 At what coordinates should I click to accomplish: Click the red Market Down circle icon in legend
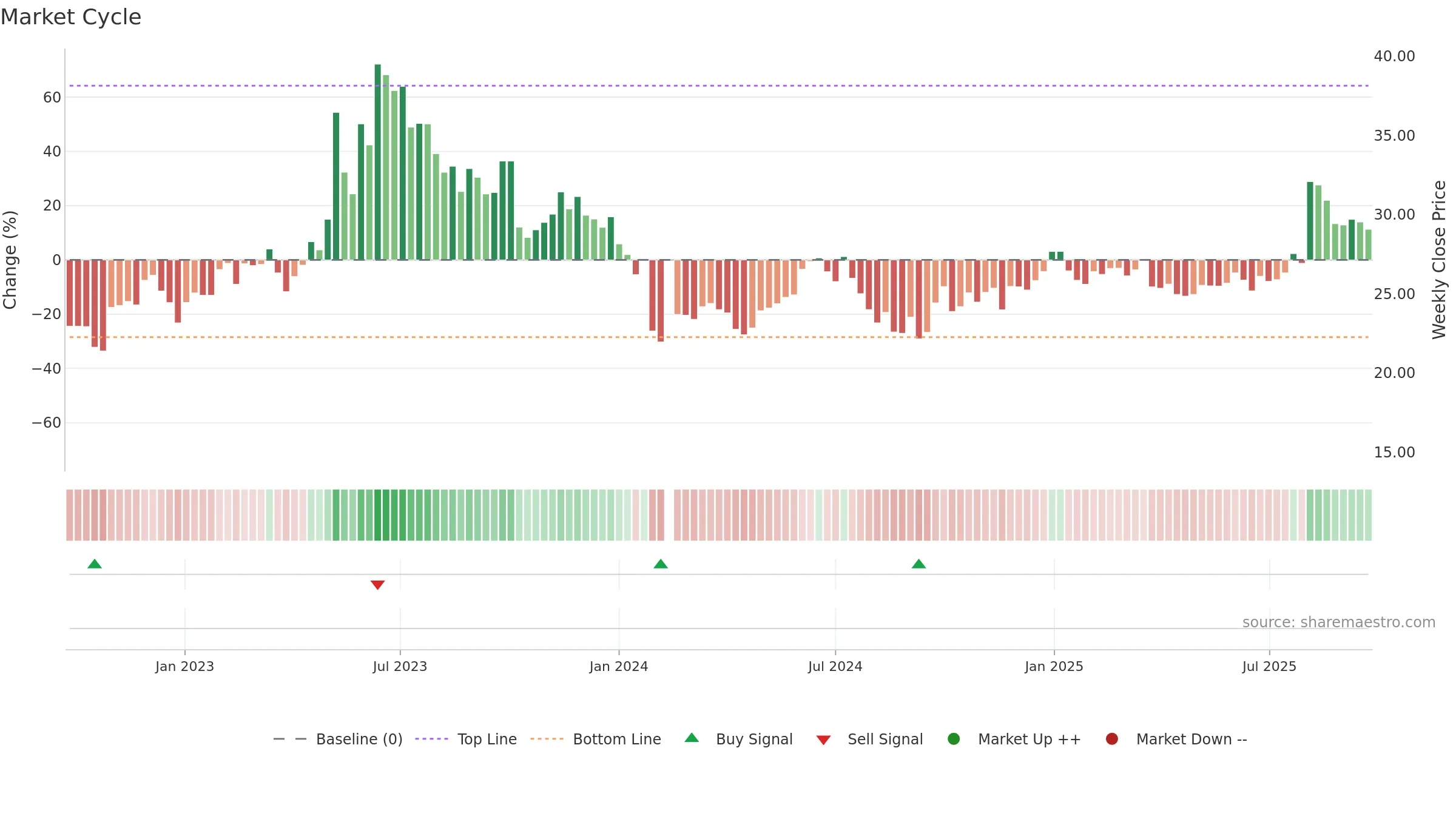point(1112,739)
